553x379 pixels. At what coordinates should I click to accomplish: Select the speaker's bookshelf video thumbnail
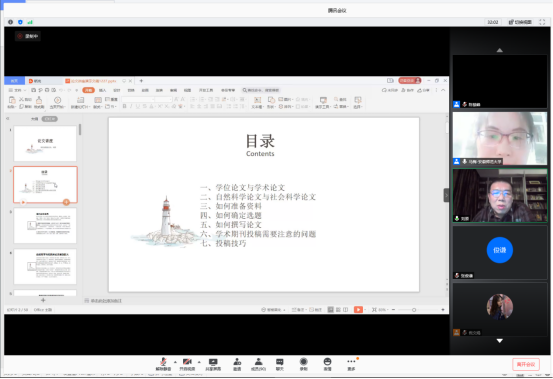pos(500,195)
